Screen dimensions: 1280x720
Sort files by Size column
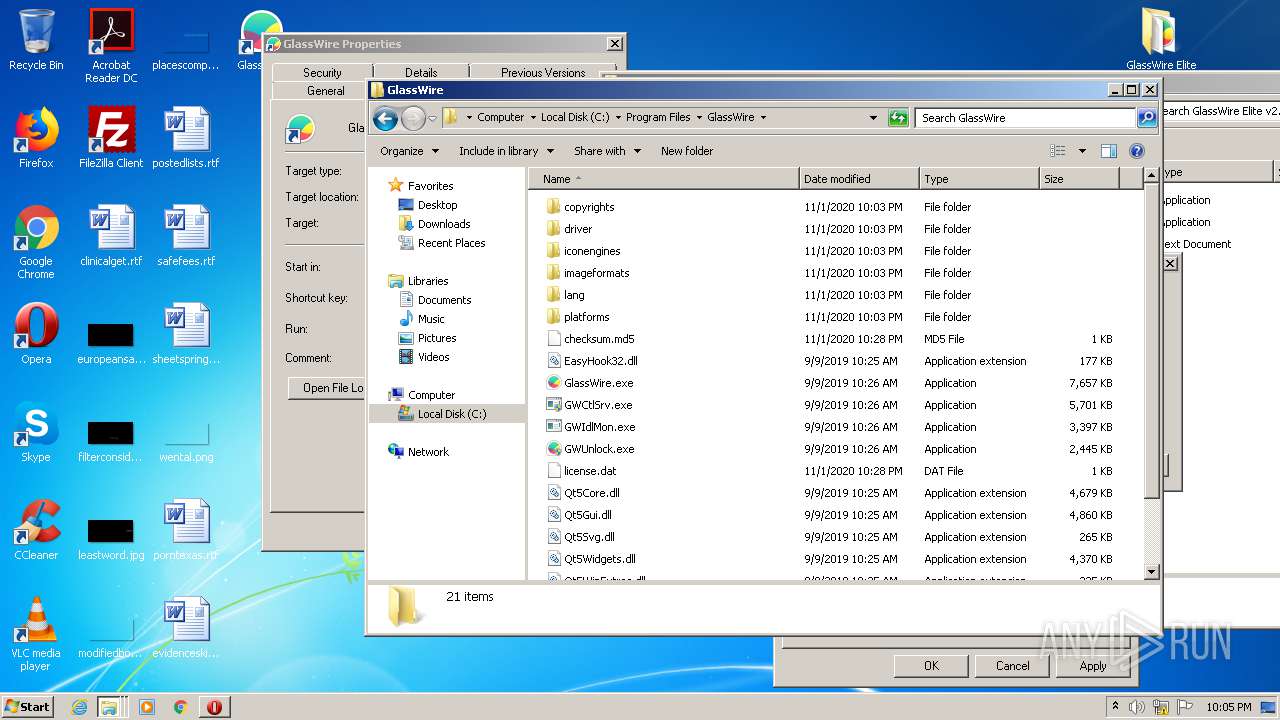coord(1078,179)
